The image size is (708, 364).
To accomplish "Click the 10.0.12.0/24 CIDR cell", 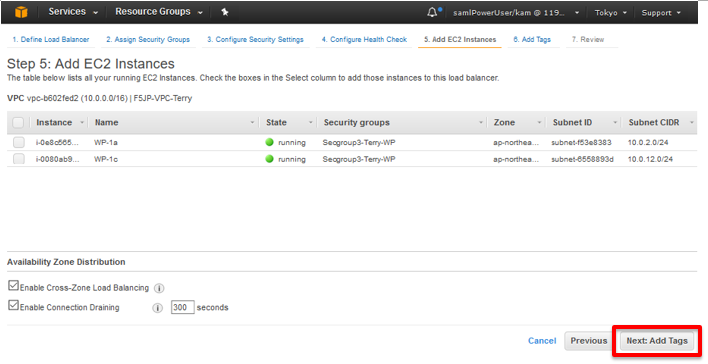I will point(650,159).
